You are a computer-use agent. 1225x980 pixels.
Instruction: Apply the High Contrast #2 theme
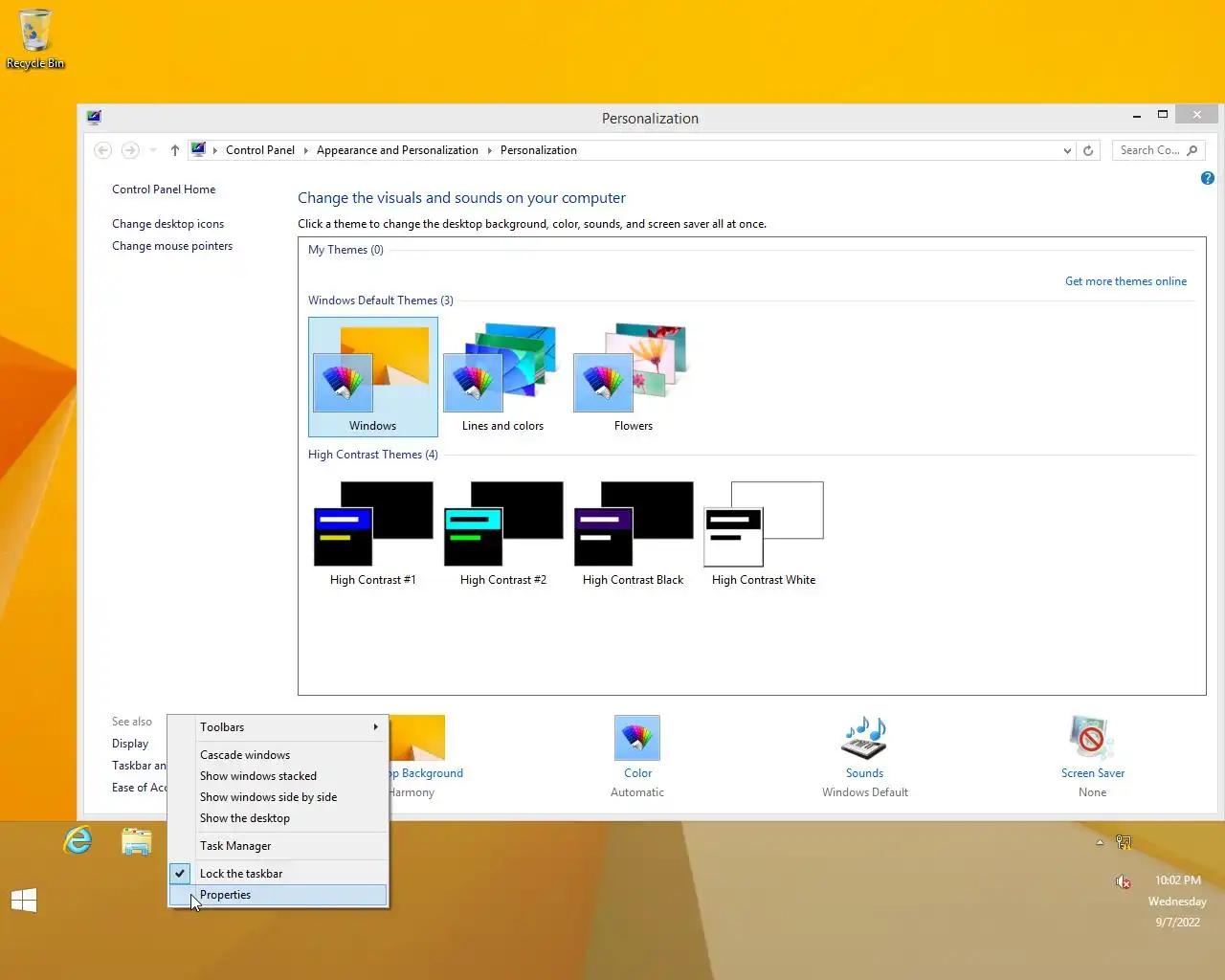tap(502, 534)
